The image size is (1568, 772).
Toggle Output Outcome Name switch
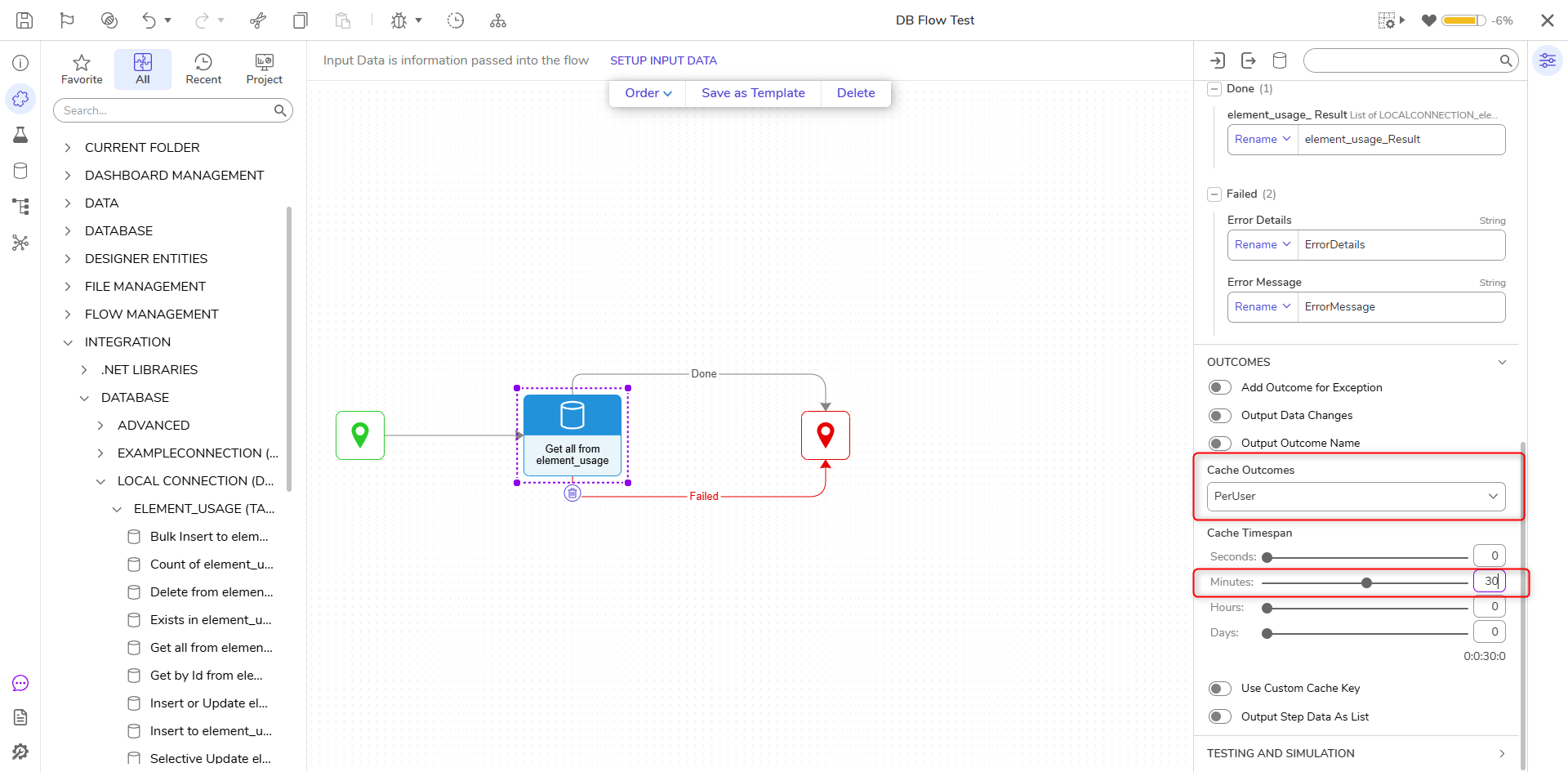click(x=1220, y=444)
